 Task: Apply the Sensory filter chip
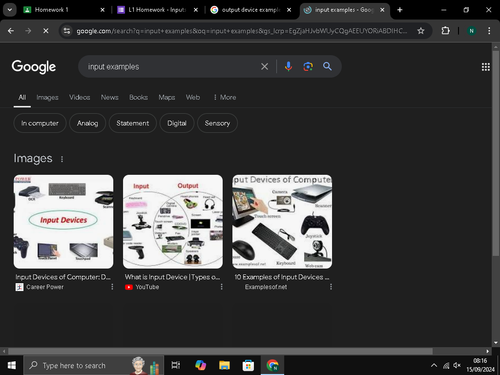(217, 123)
